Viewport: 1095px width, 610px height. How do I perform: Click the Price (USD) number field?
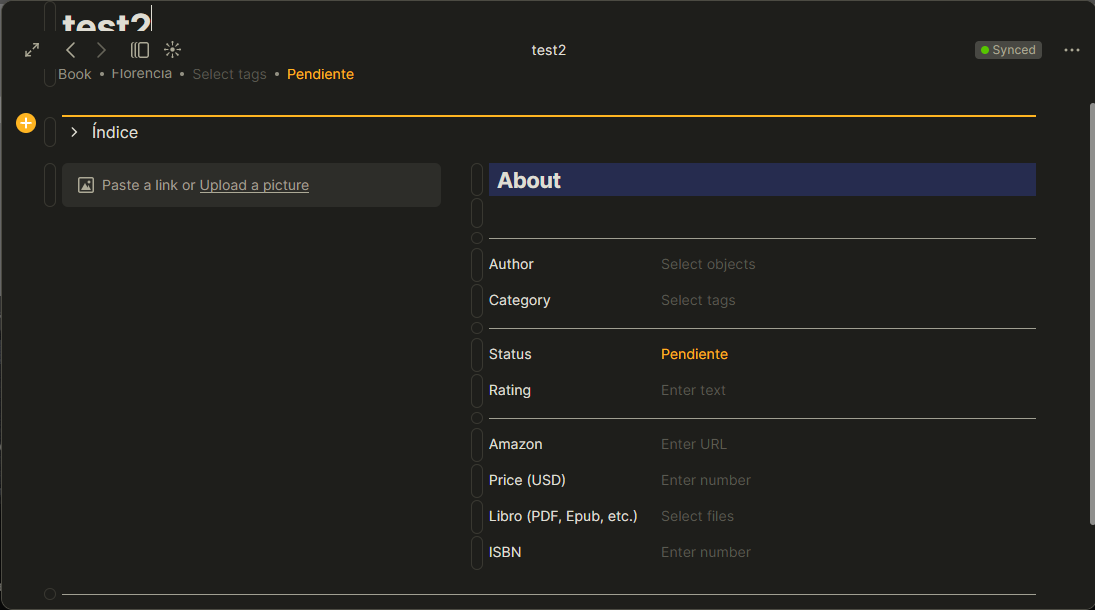[705, 480]
